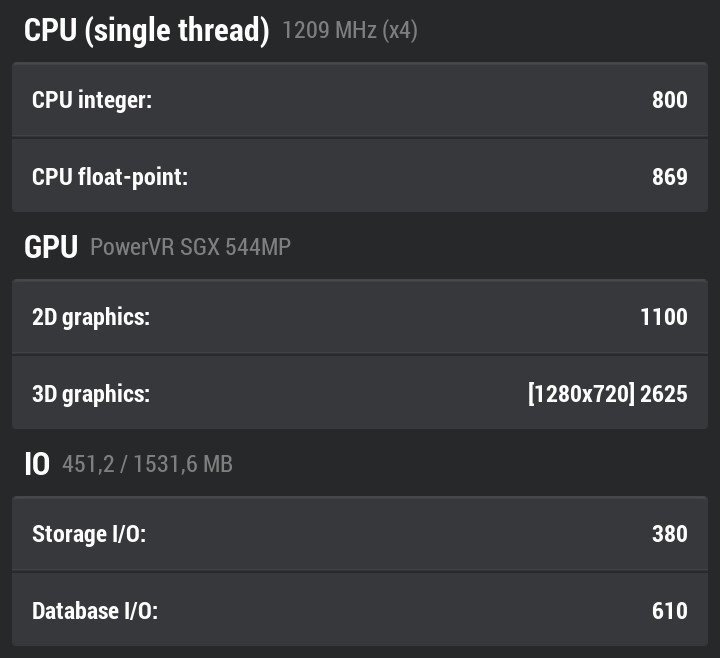The height and width of the screenshot is (658, 720).
Task: Click the "3D graphics:" label text
Action: tap(91, 394)
